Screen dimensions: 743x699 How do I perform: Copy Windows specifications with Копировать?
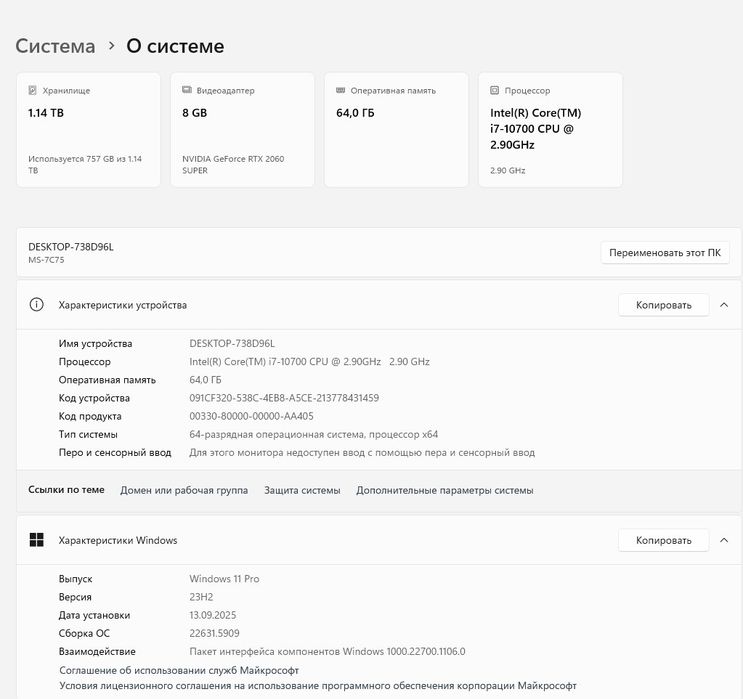(x=663, y=540)
